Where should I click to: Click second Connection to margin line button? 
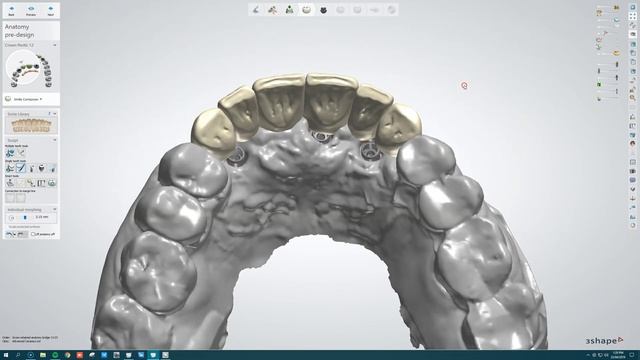21,198
